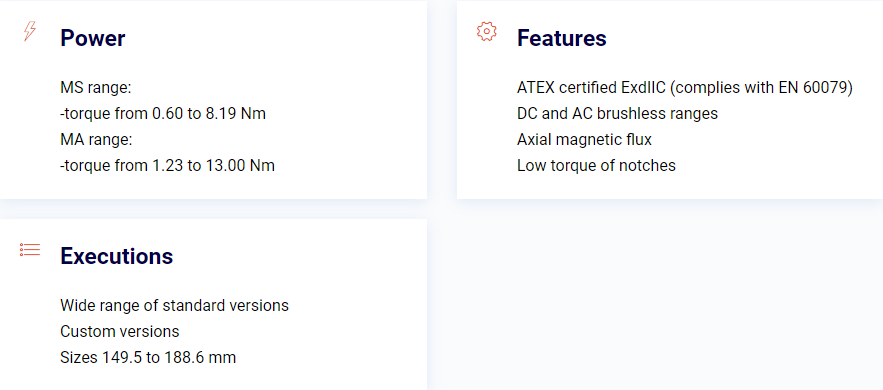Select the Power heading
This screenshot has height=390, width=883.
coord(93,38)
